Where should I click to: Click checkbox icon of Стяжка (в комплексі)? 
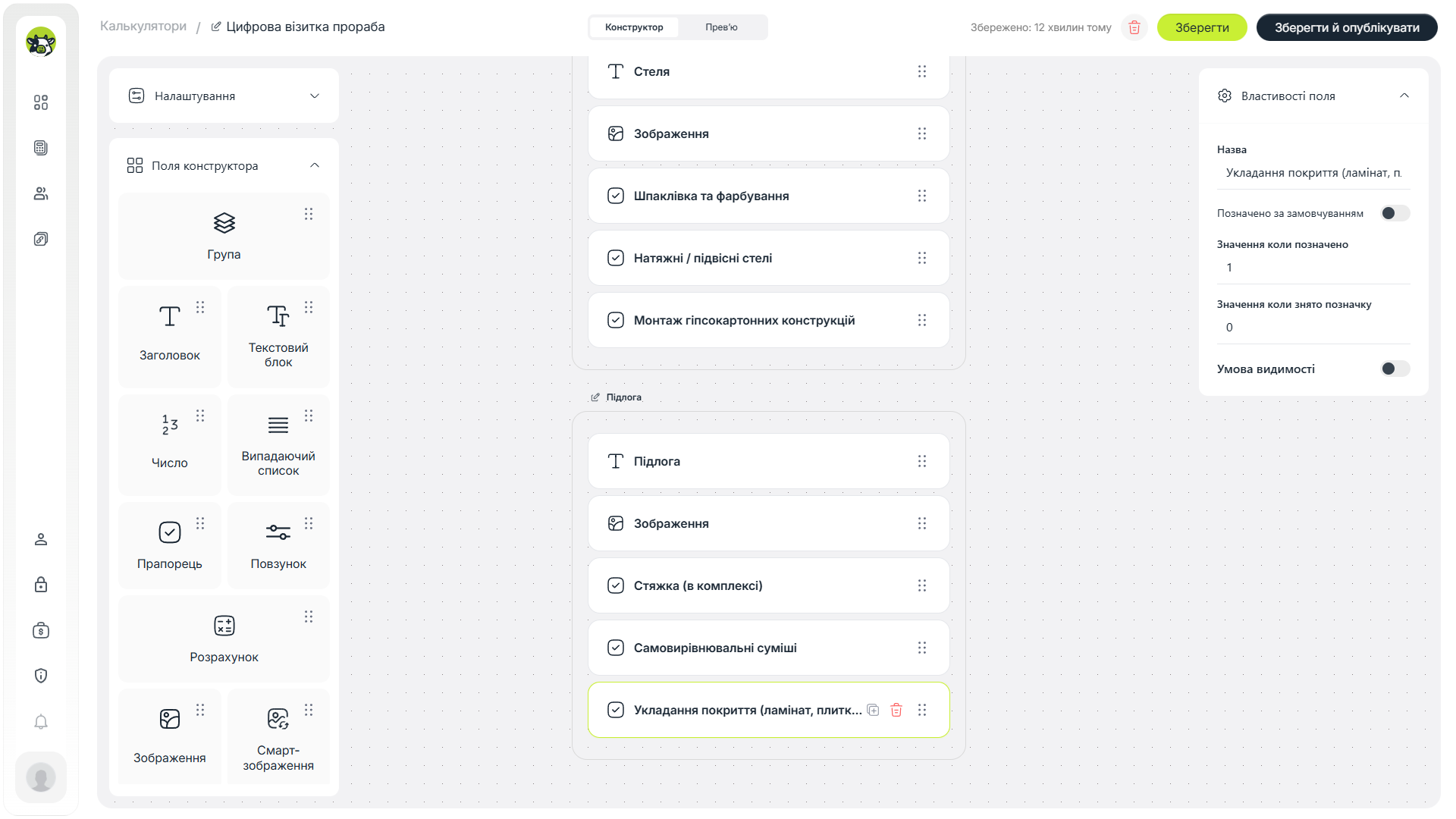click(616, 586)
